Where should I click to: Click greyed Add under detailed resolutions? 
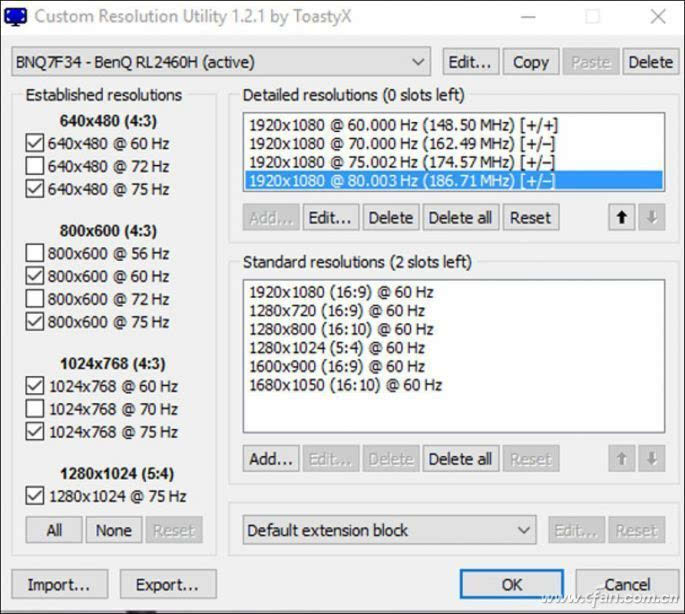click(271, 217)
